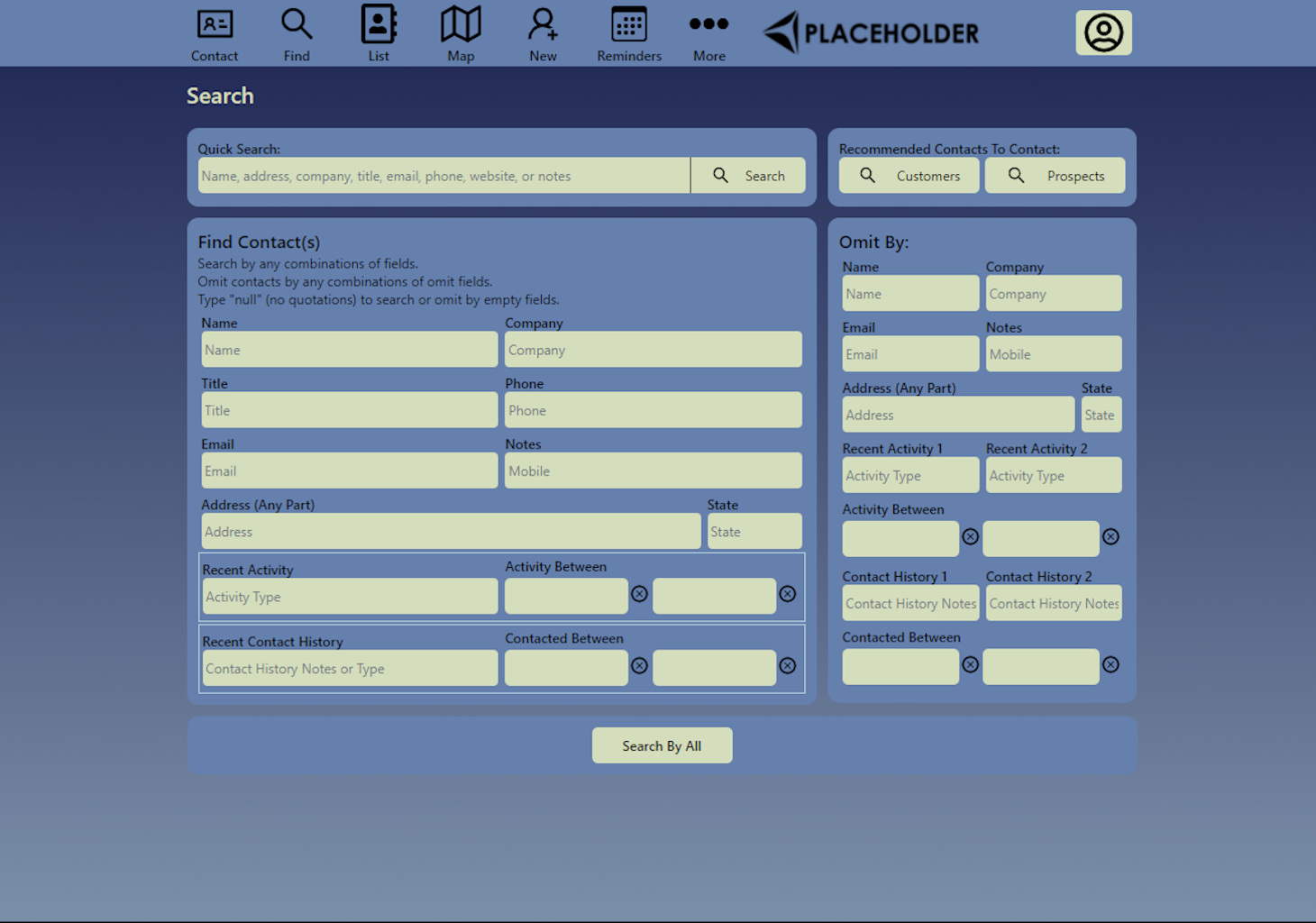Viewport: 1316px width, 923px height.
Task: Search recommended Customers
Action: pos(909,176)
